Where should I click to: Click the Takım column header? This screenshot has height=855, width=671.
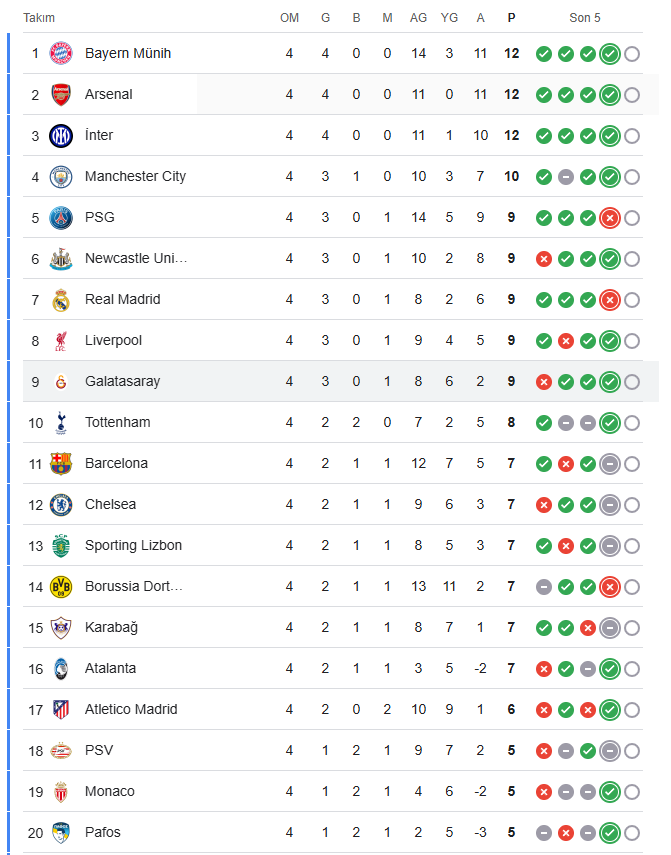point(39,18)
